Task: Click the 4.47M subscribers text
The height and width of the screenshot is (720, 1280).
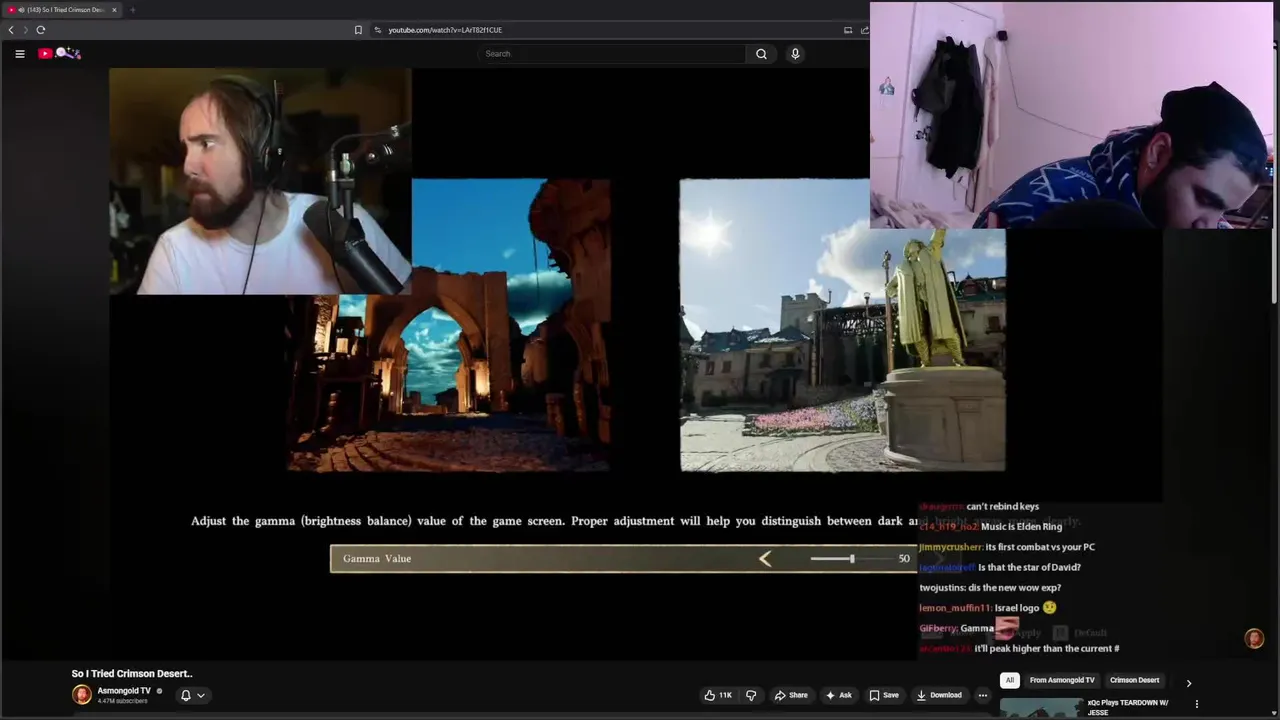Action: 122,701
